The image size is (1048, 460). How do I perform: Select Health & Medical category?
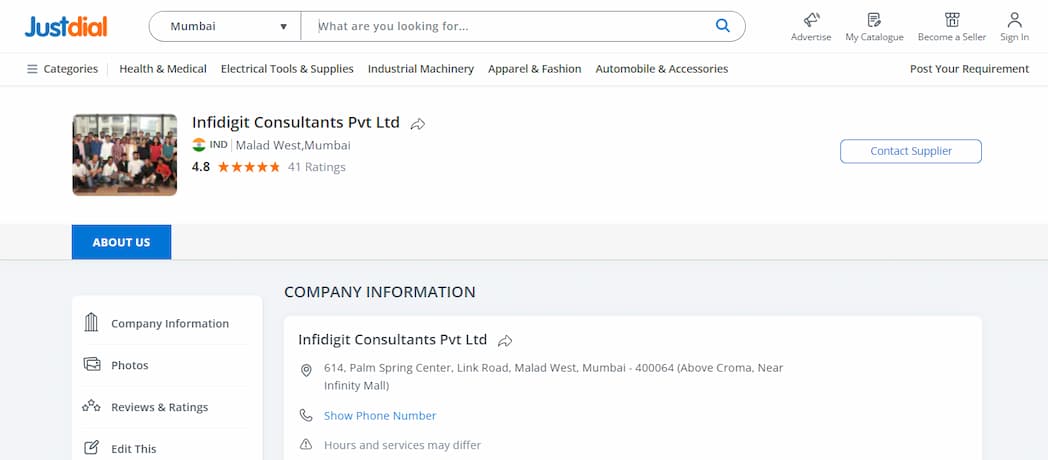pos(163,69)
